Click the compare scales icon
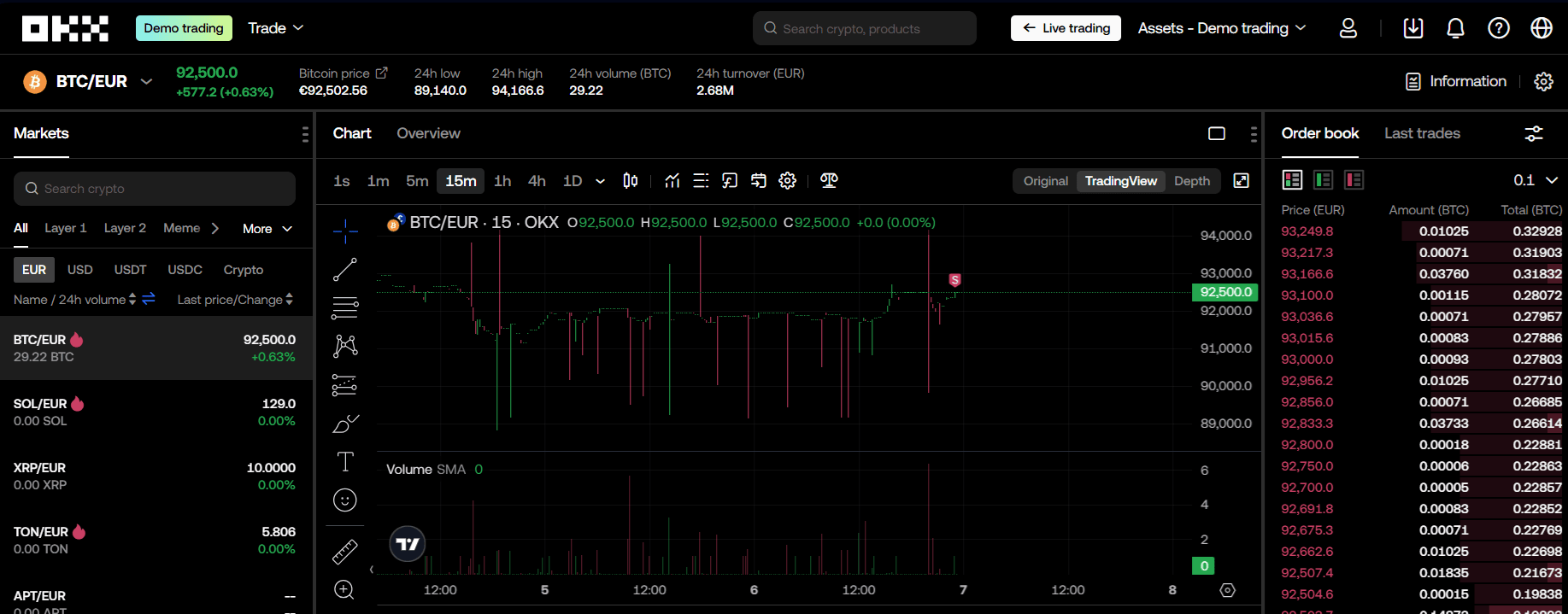This screenshot has width=1568, height=614. click(828, 180)
